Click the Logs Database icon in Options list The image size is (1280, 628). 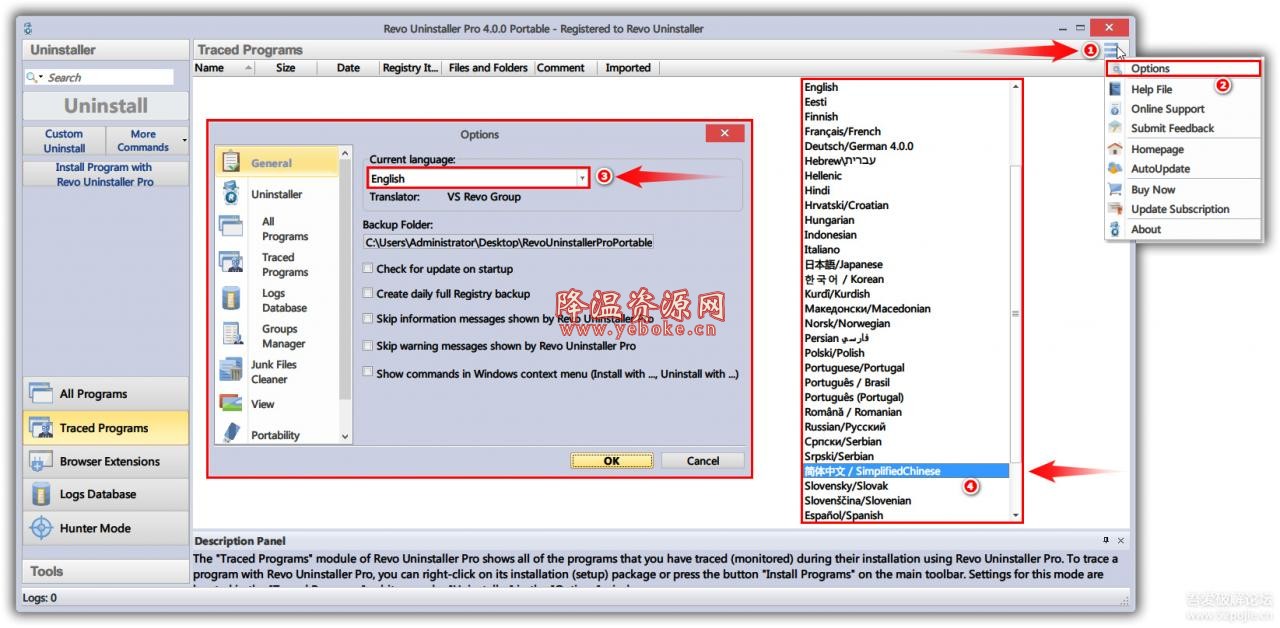coord(231,299)
